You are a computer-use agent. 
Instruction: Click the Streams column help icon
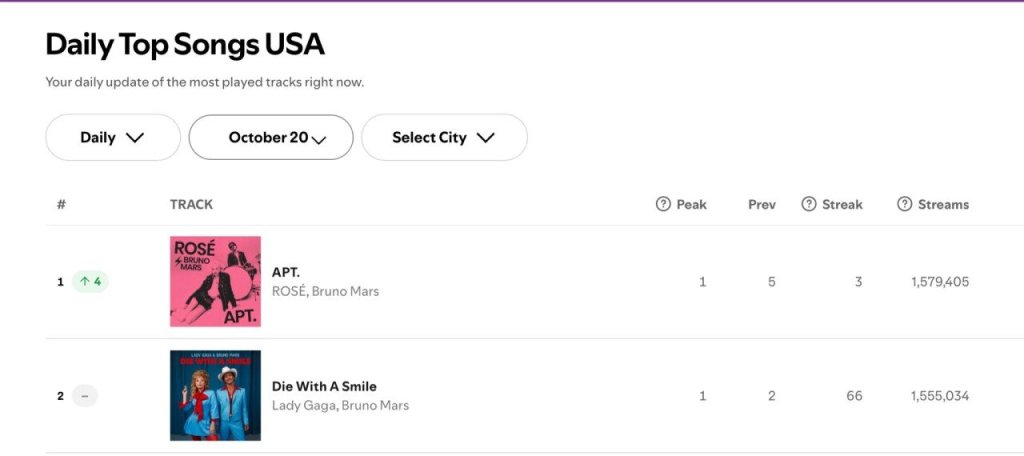905,204
